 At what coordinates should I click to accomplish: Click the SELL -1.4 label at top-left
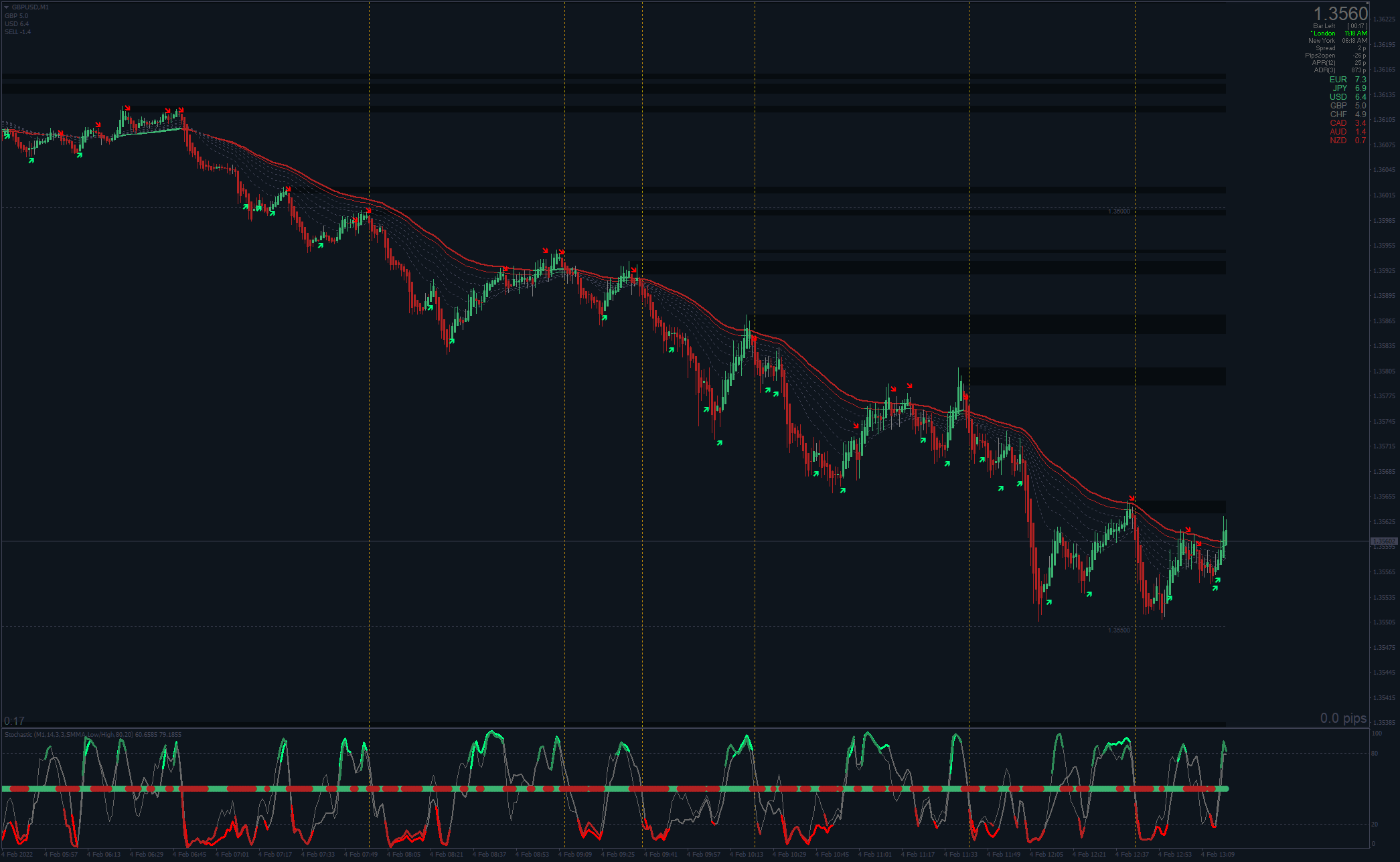17,32
